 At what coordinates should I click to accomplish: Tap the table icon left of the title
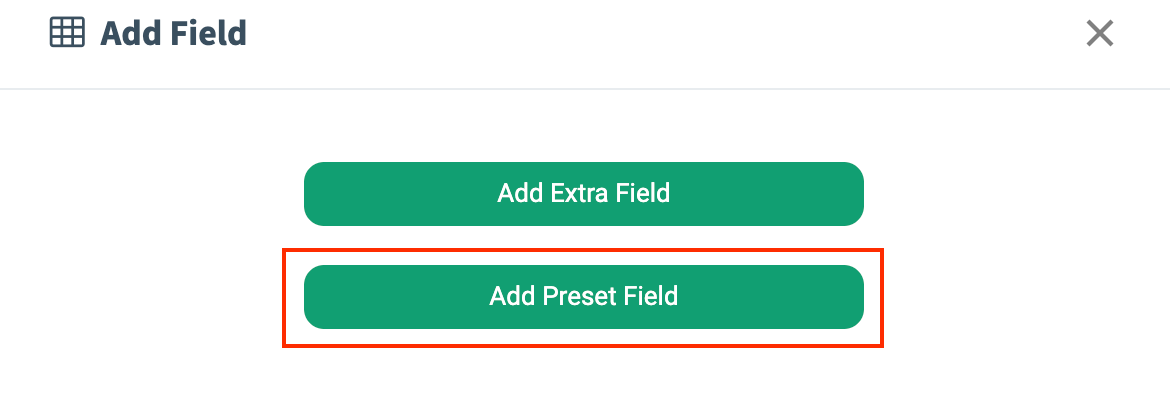pos(67,33)
